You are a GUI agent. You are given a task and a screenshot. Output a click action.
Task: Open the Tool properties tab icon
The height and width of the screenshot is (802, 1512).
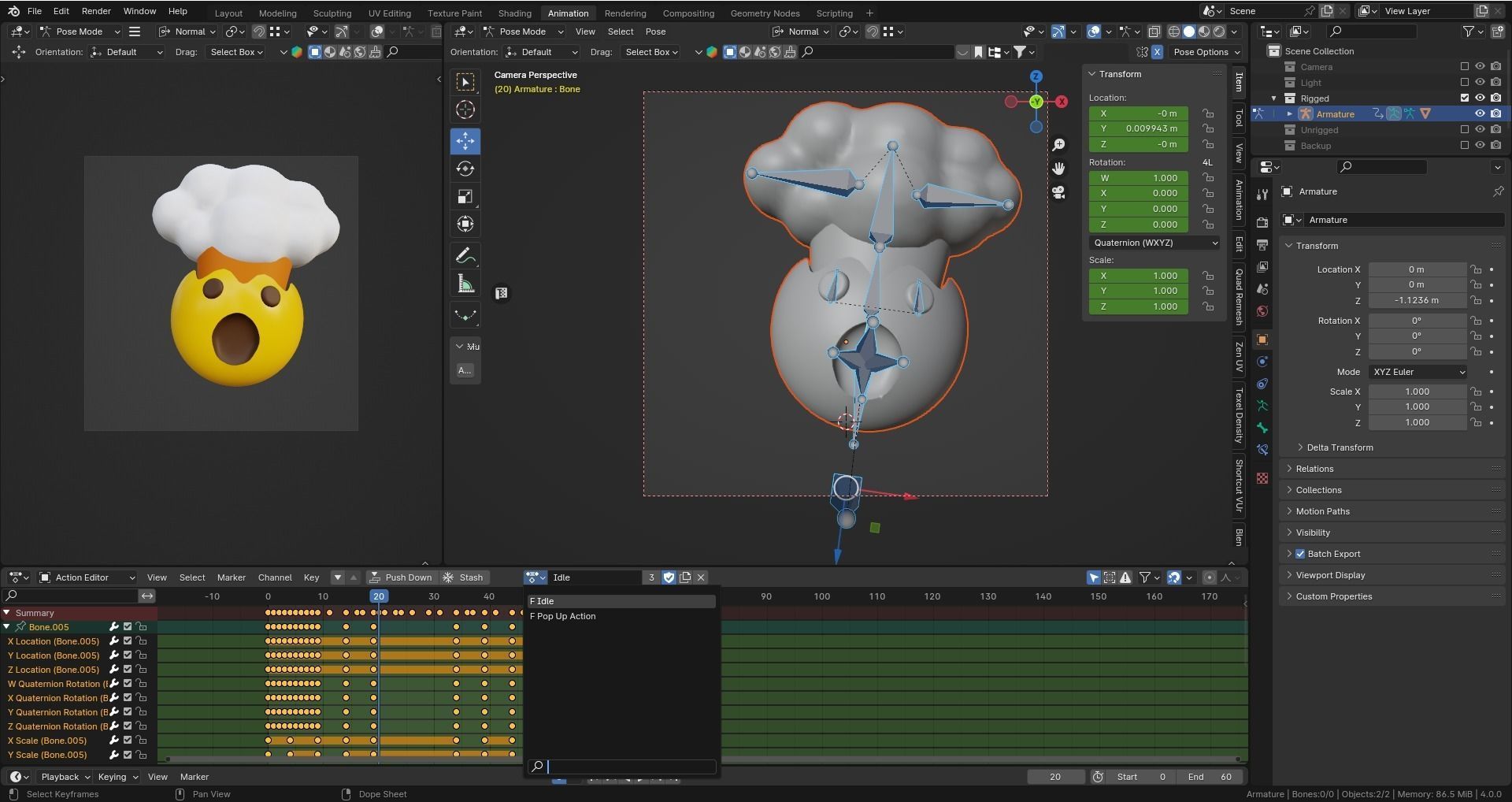(x=1262, y=194)
